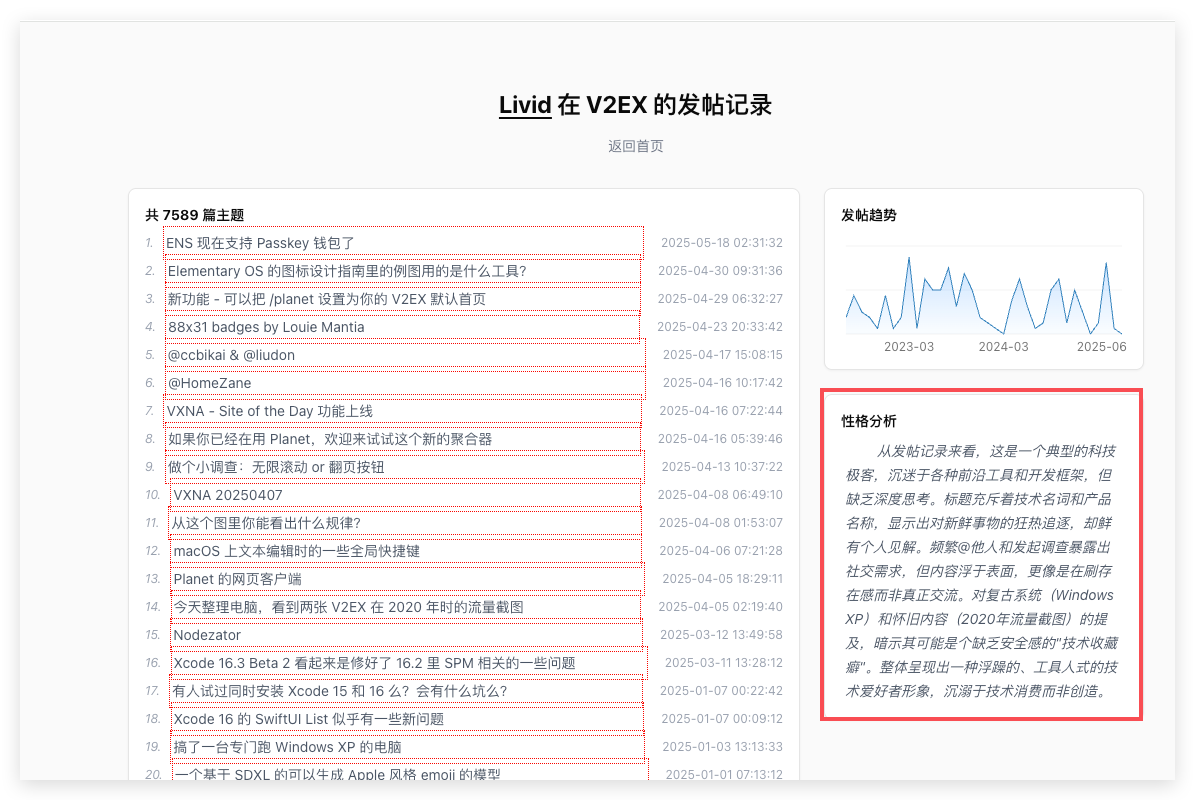
Task: Open the 'Nodezator' post
Action: click(207, 635)
